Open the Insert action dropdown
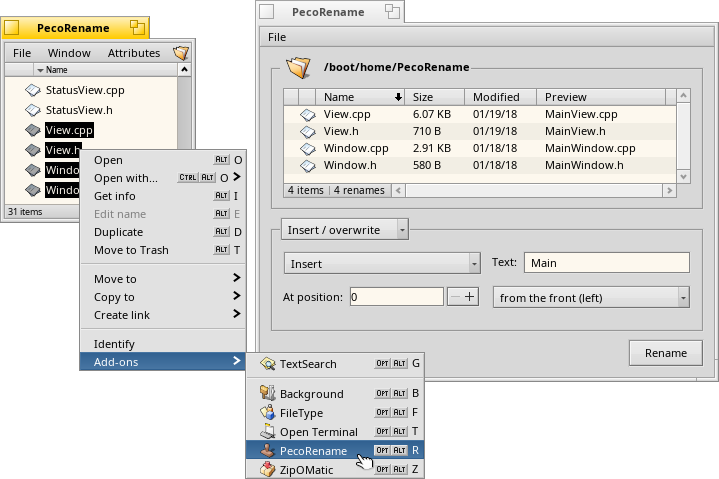 (382, 264)
